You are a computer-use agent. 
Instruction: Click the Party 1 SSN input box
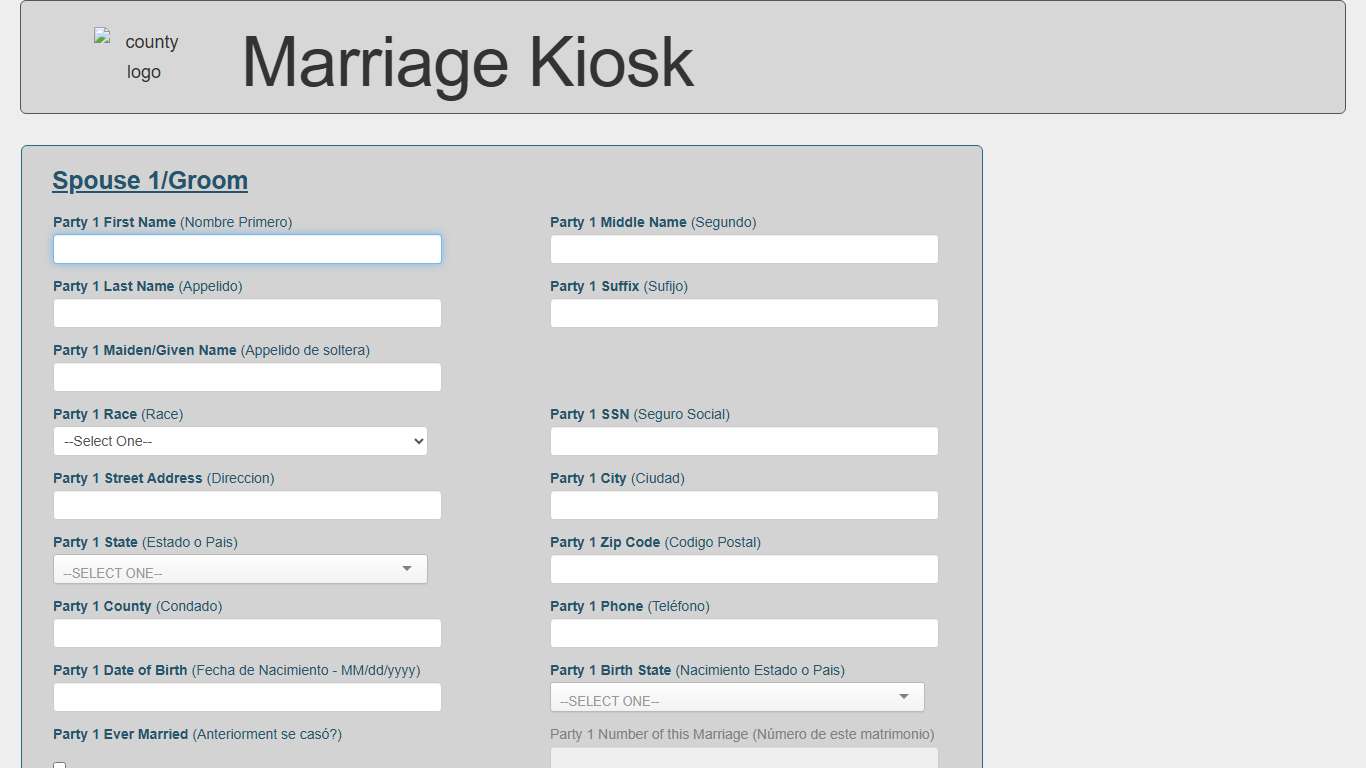pos(744,441)
